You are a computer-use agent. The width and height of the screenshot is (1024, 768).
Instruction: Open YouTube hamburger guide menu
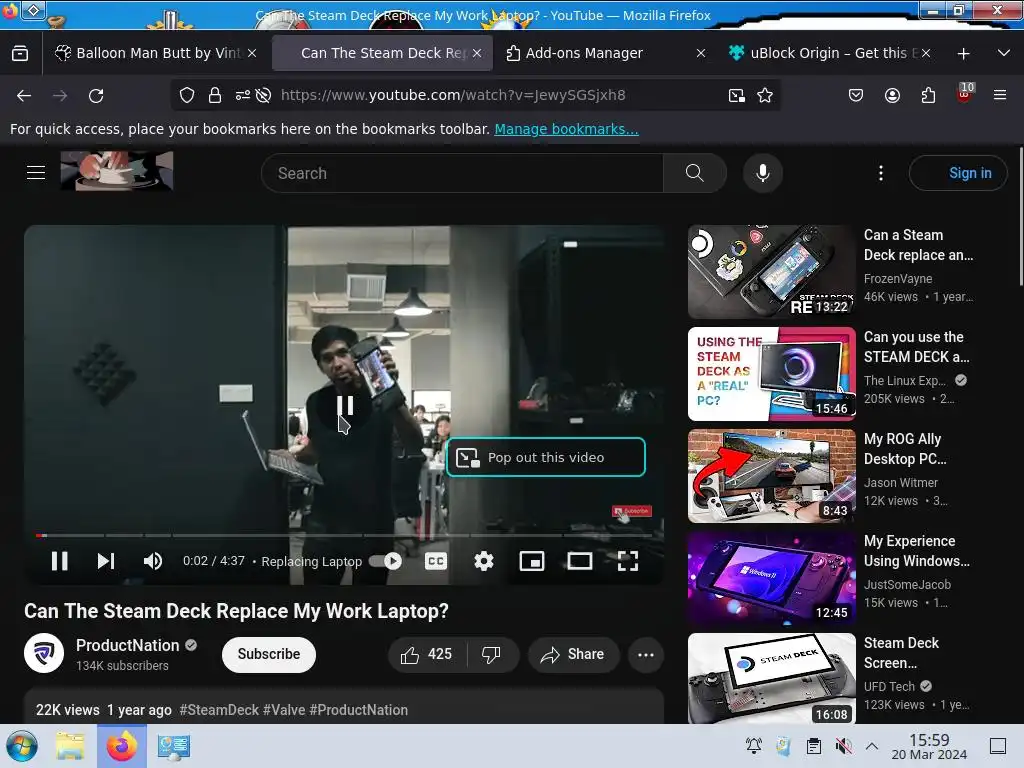(36, 172)
